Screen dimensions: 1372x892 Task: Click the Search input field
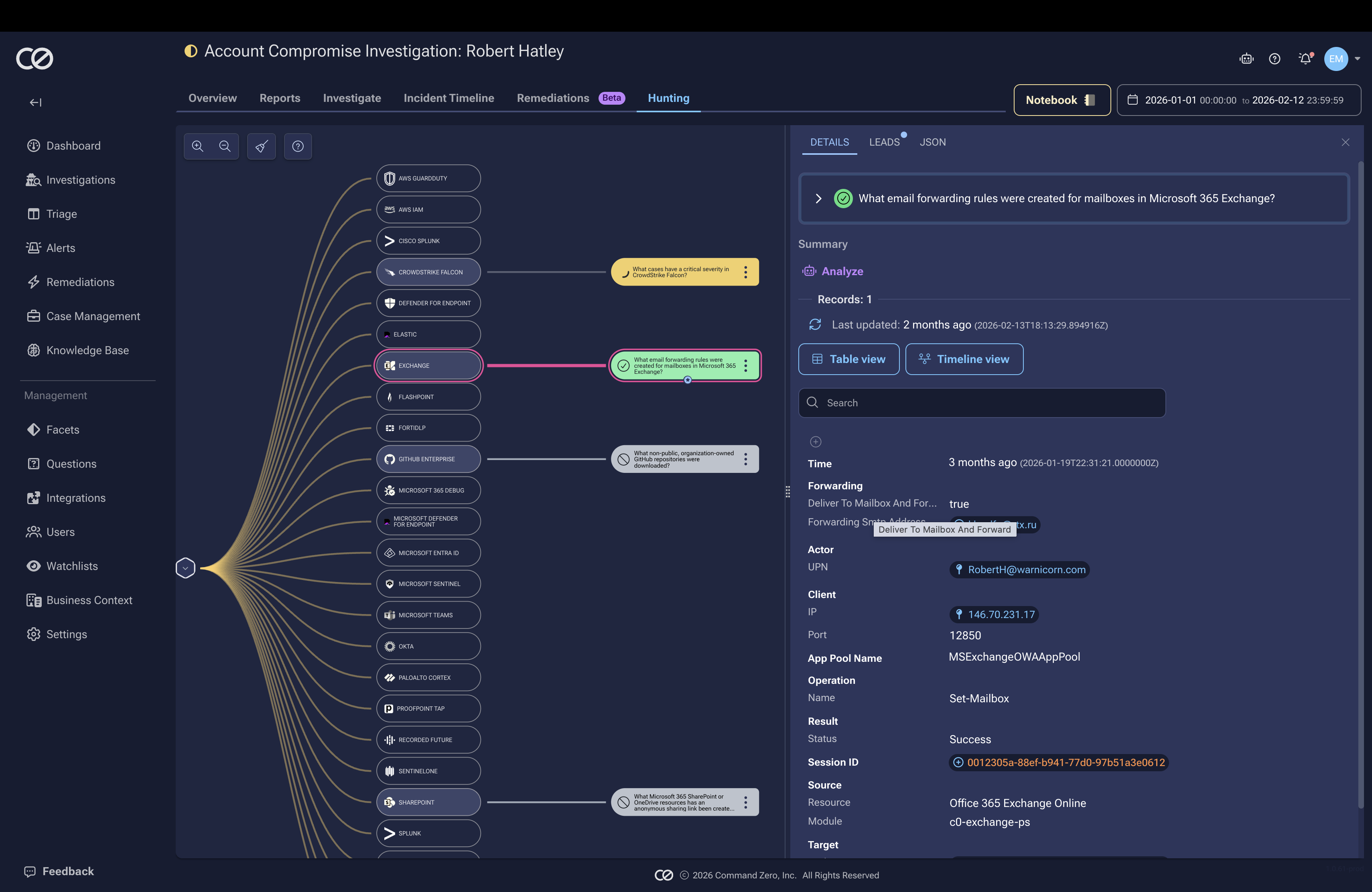pos(982,403)
